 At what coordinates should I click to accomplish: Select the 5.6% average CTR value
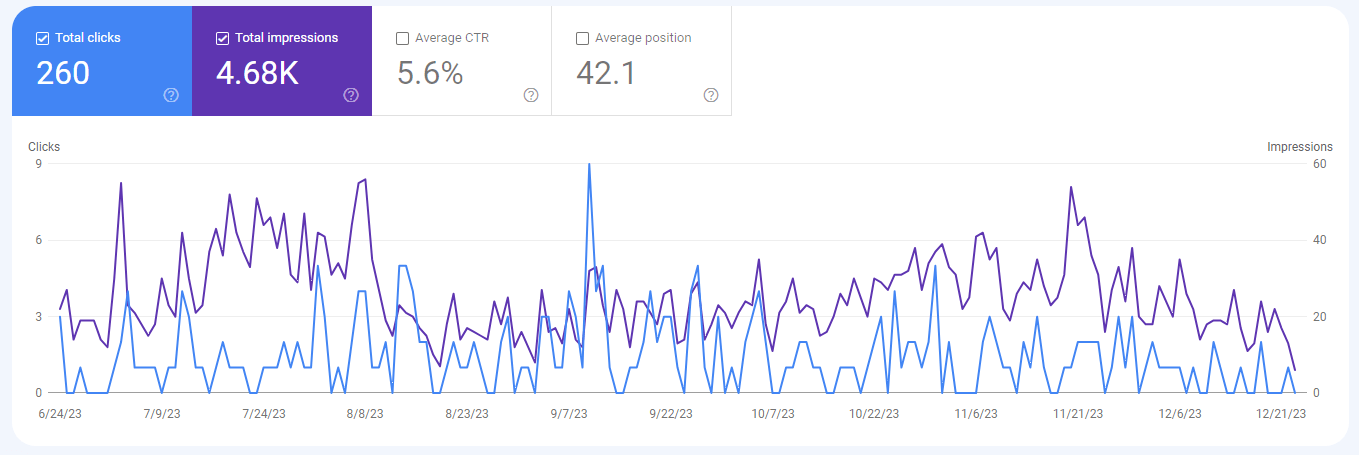430,73
